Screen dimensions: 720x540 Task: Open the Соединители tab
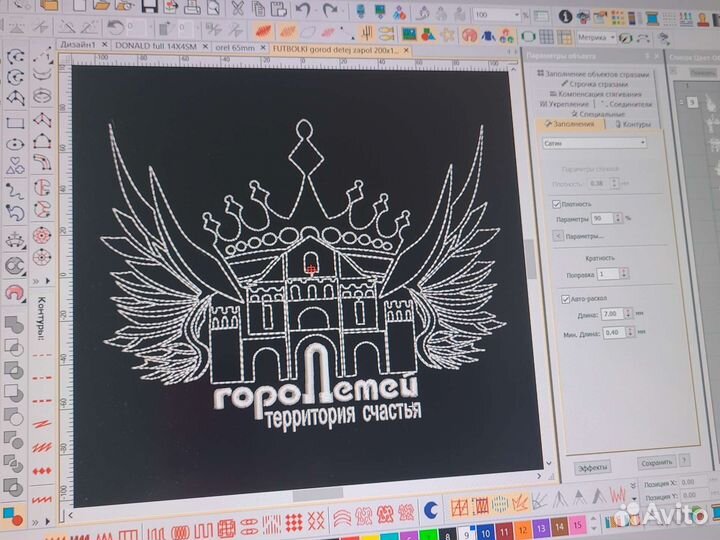[626, 104]
